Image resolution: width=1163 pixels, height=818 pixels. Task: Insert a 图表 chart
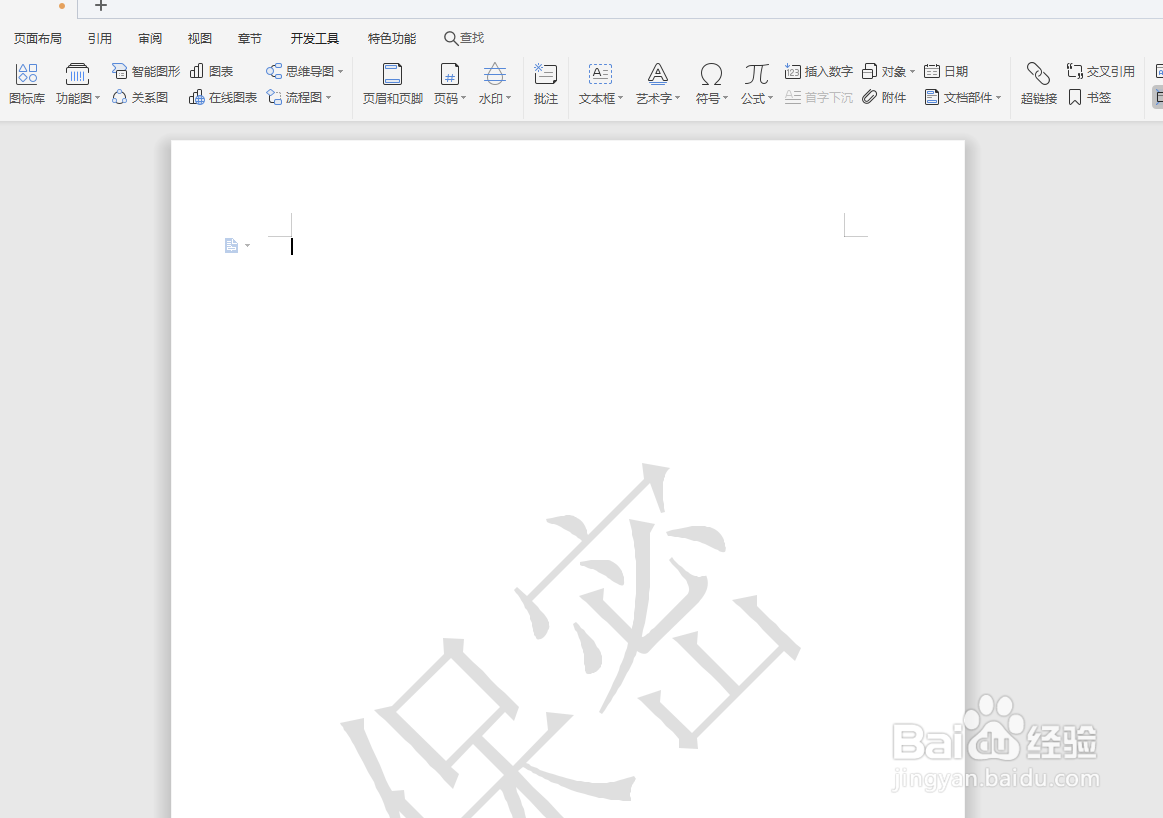(x=211, y=71)
